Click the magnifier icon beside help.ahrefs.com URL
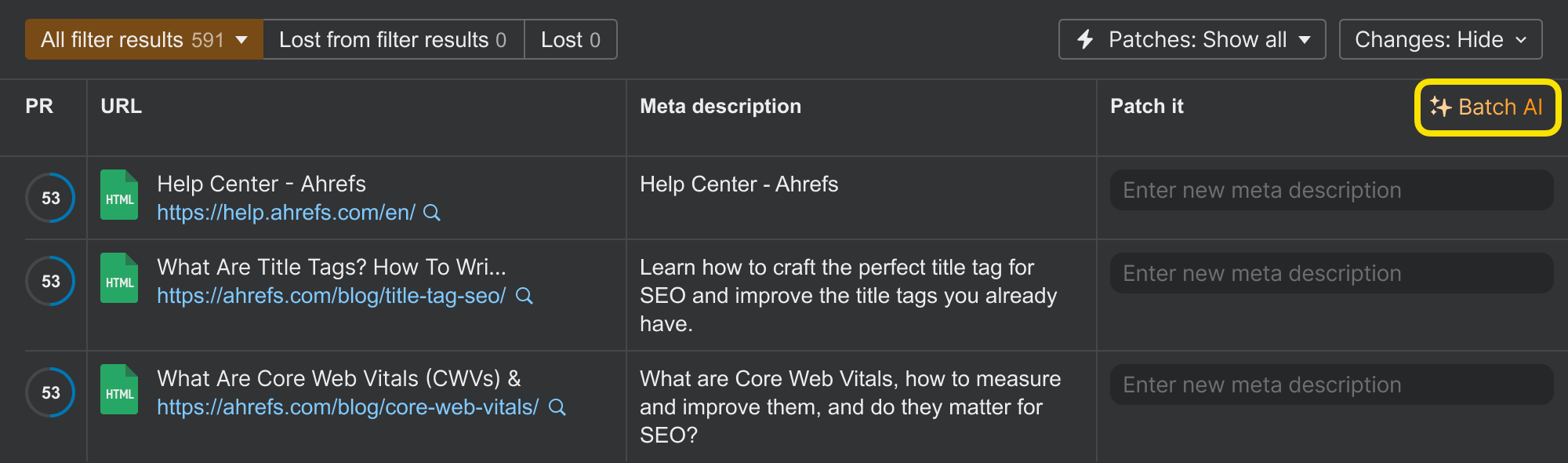The height and width of the screenshot is (463, 1568). point(432,213)
